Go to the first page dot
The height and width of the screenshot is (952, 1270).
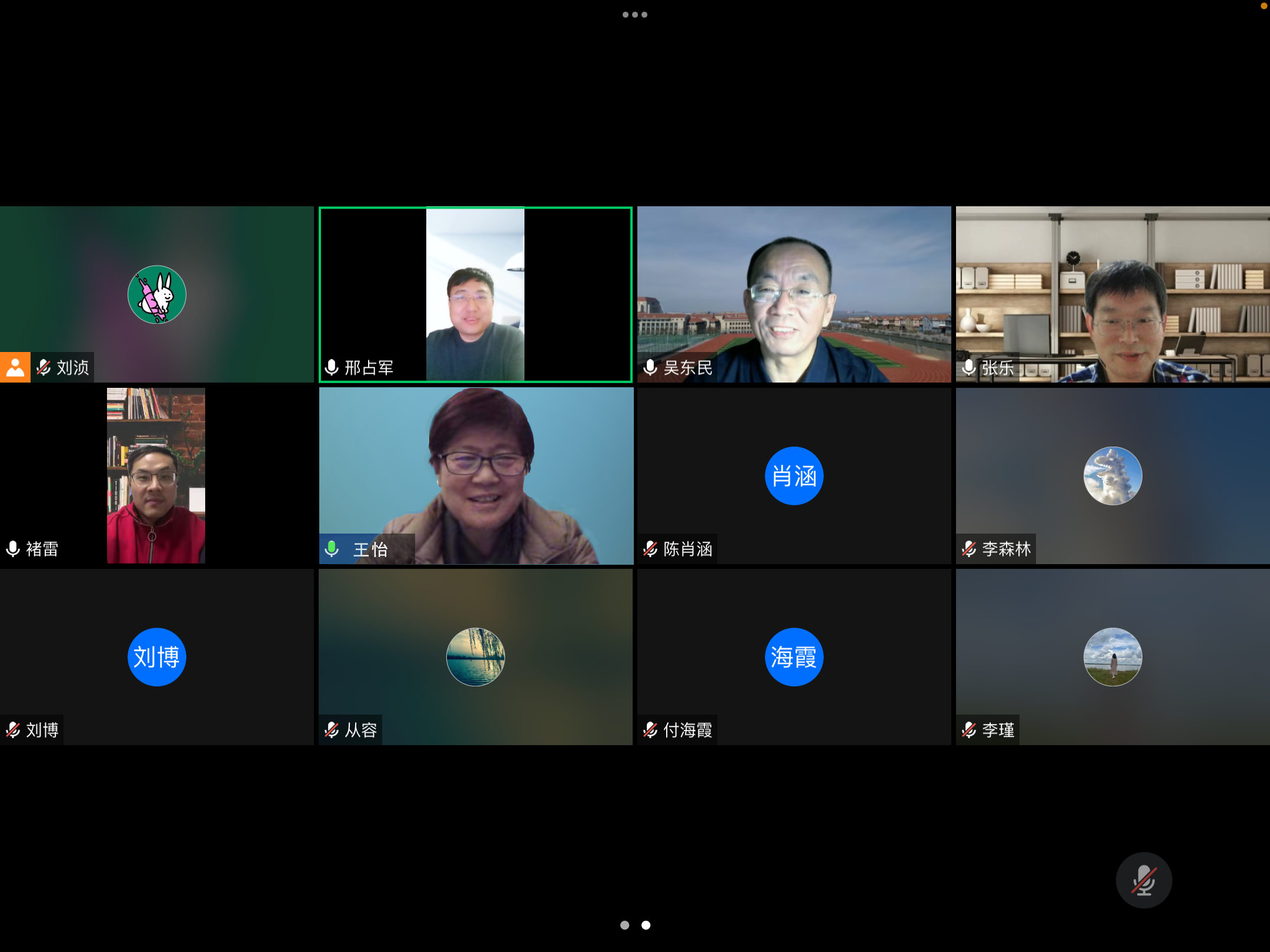[624, 925]
